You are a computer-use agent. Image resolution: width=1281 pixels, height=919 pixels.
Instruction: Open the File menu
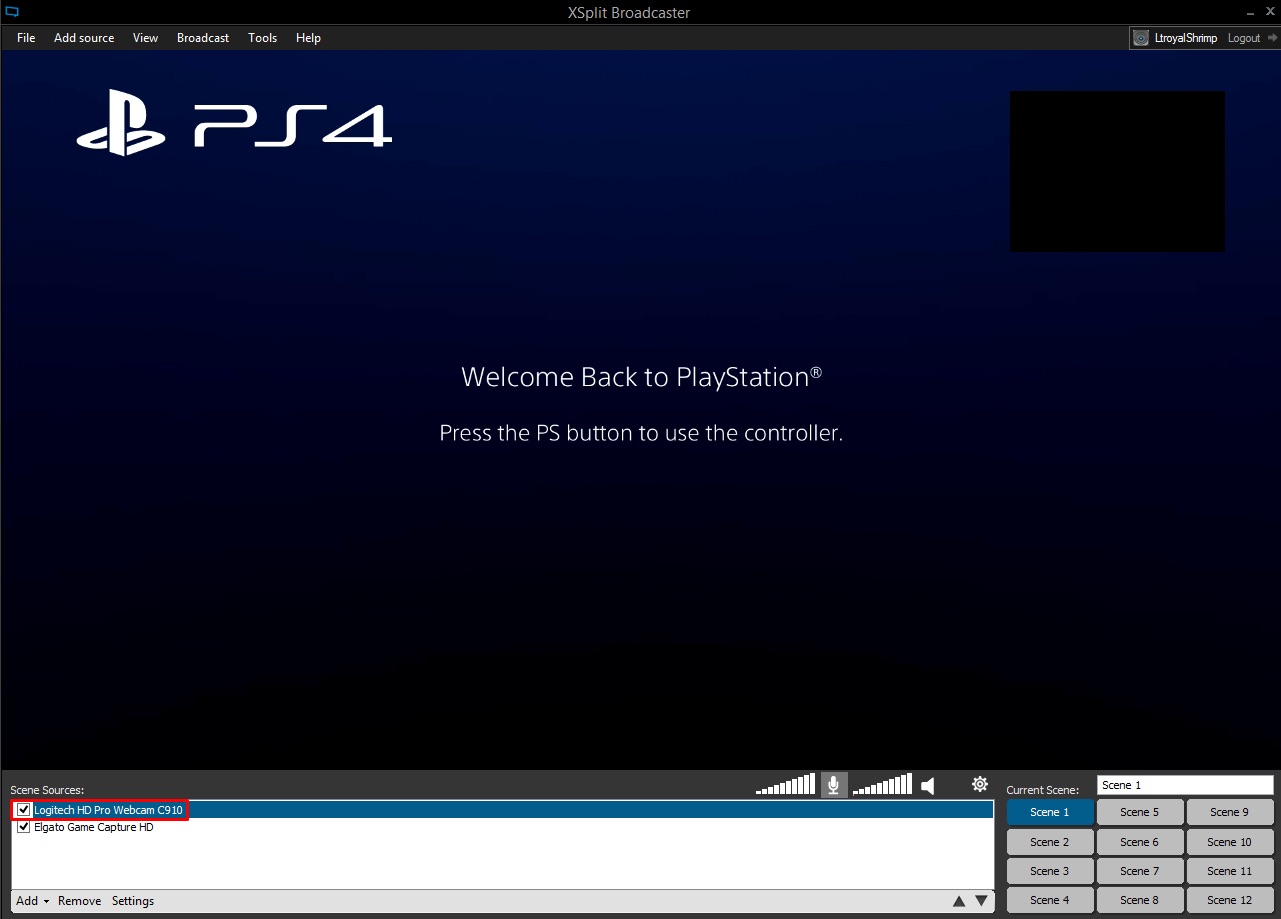26,38
